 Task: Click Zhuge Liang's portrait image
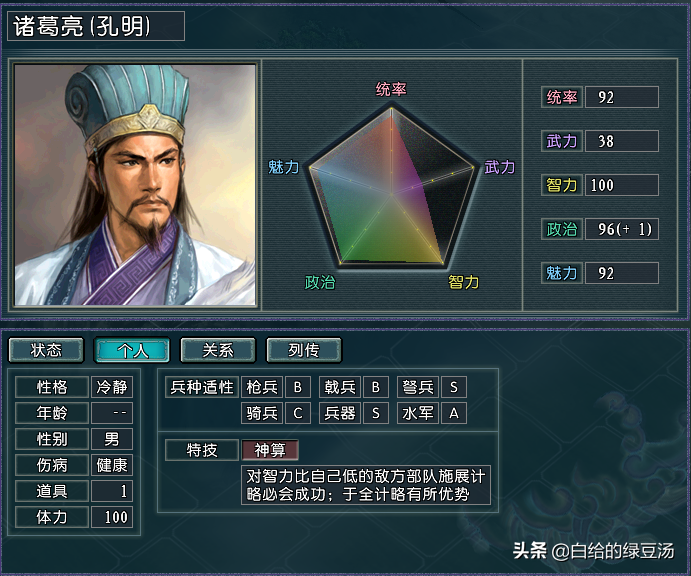pyautogui.click(x=135, y=185)
